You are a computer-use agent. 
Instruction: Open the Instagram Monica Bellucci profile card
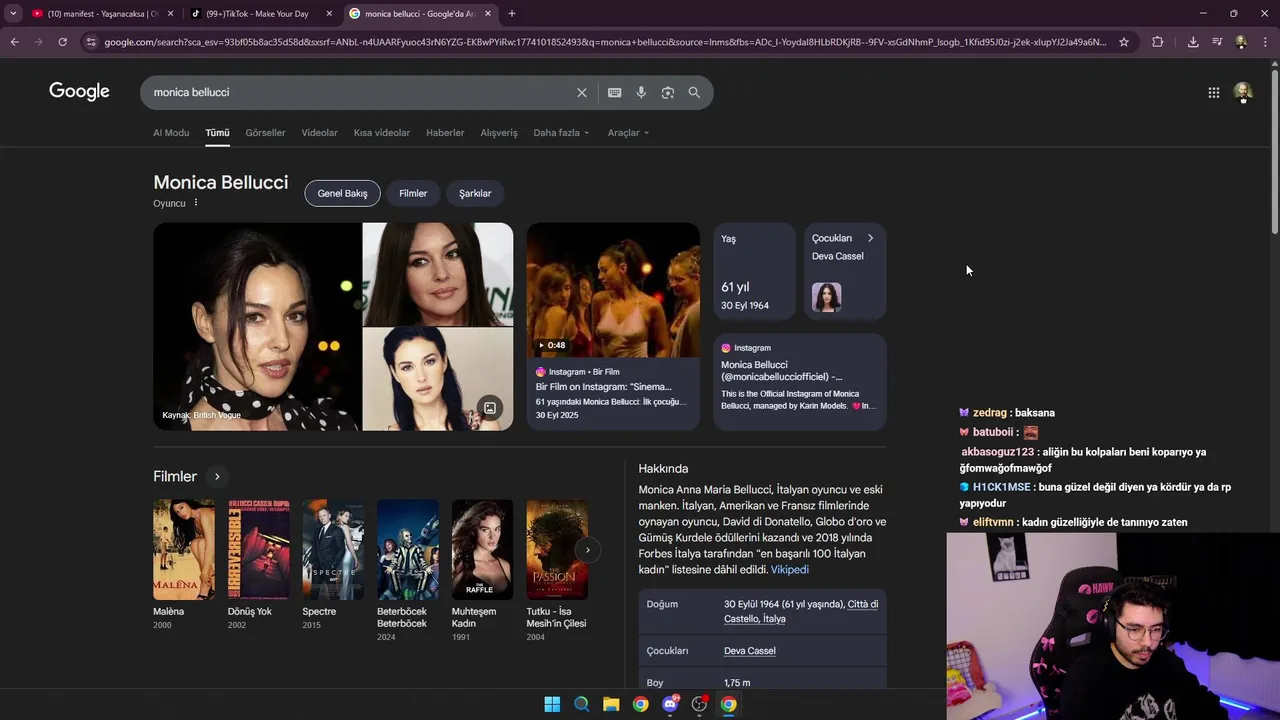(800, 381)
